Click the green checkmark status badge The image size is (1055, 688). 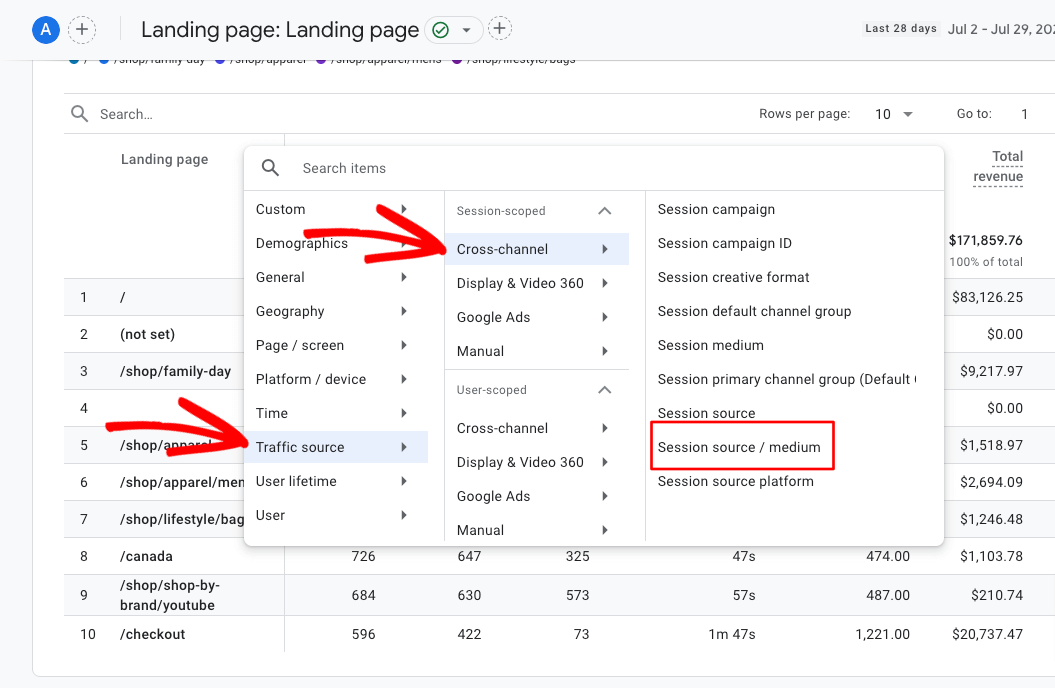click(x=438, y=30)
